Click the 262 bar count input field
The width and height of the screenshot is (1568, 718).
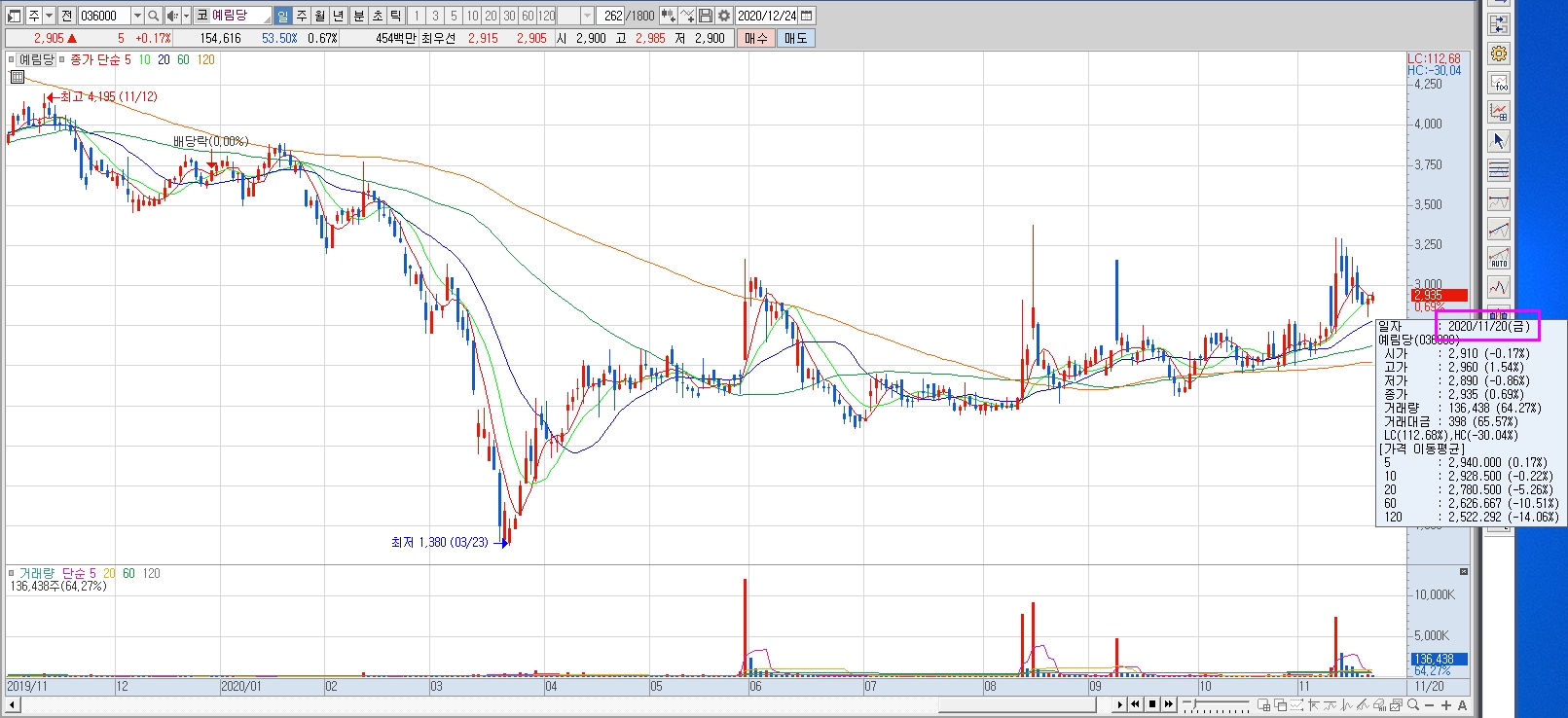tap(611, 16)
